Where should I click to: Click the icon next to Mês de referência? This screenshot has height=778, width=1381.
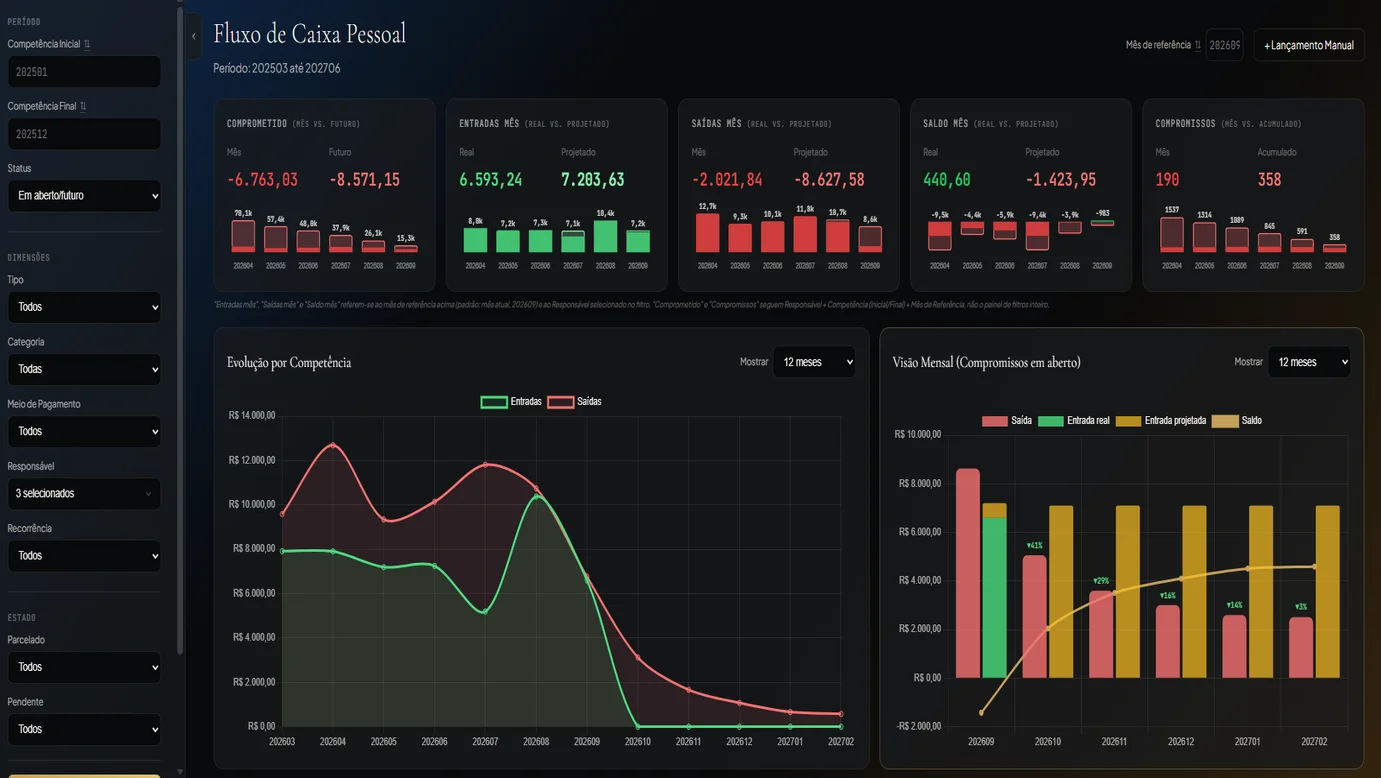1198,45
